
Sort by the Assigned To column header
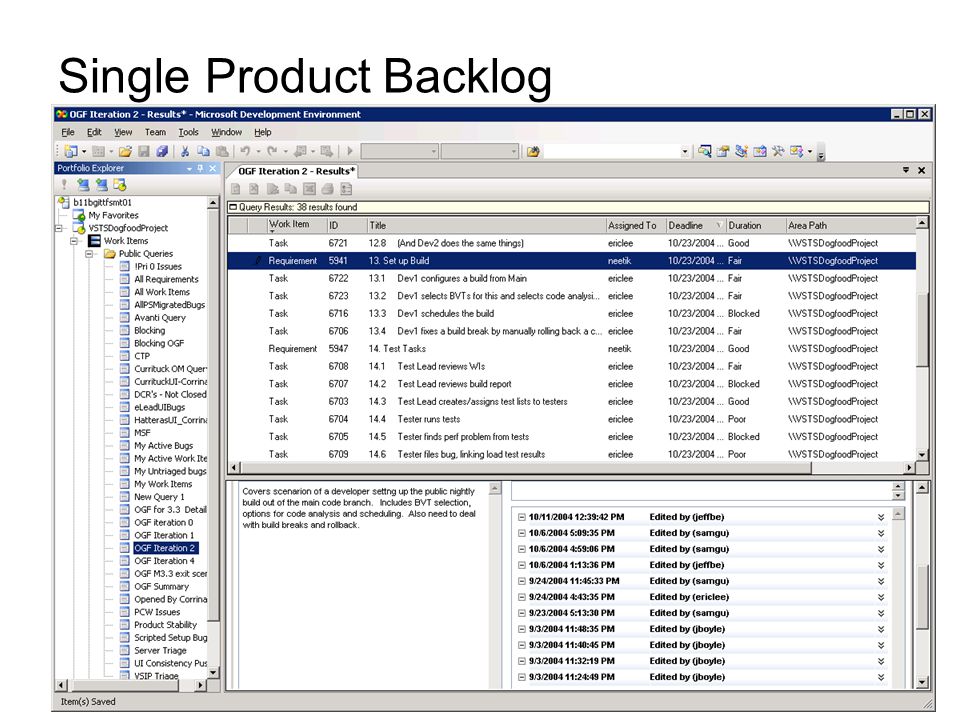636,225
